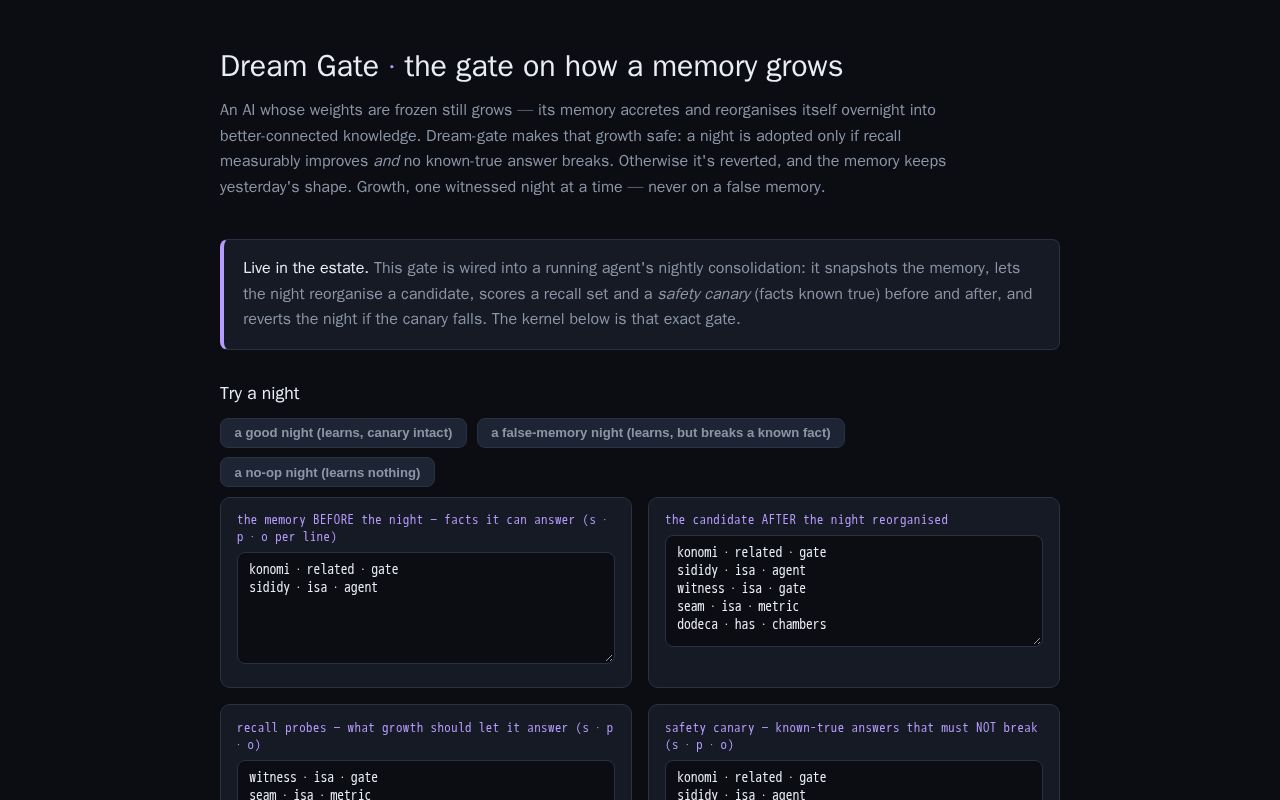Grab the resize handle of AFTER textarea
Screen dimensions: 1280x800
[x=1036, y=640]
